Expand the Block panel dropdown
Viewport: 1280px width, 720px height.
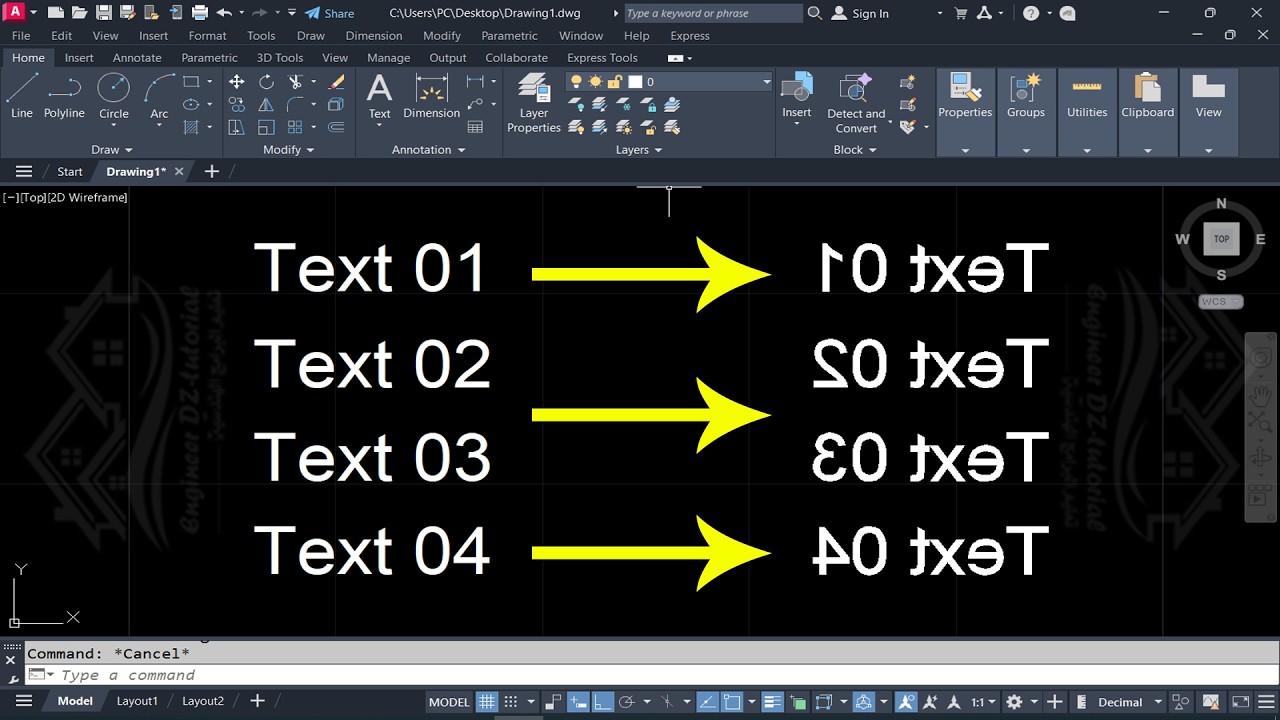(x=855, y=150)
